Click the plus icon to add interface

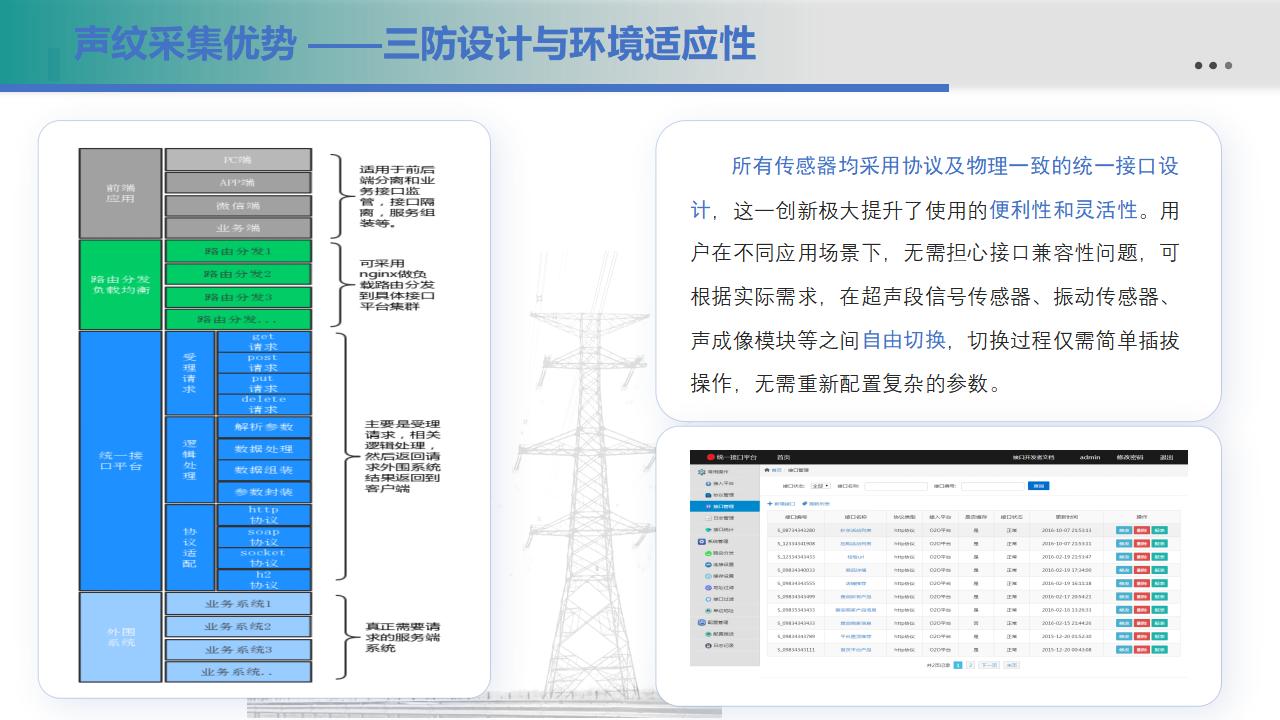tap(770, 503)
